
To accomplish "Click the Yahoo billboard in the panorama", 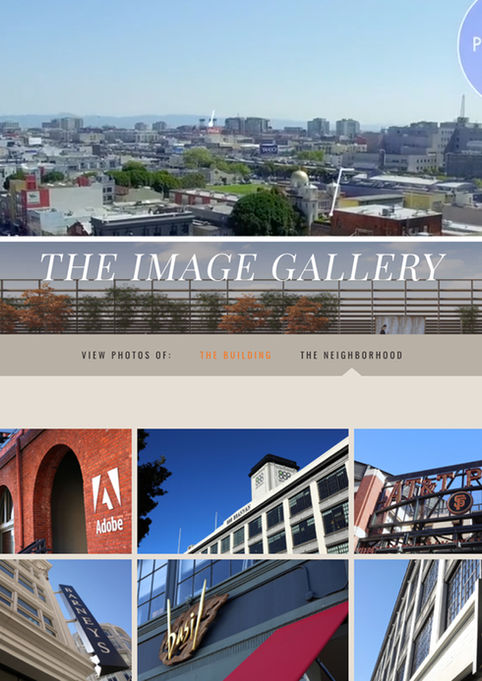I will (268, 149).
